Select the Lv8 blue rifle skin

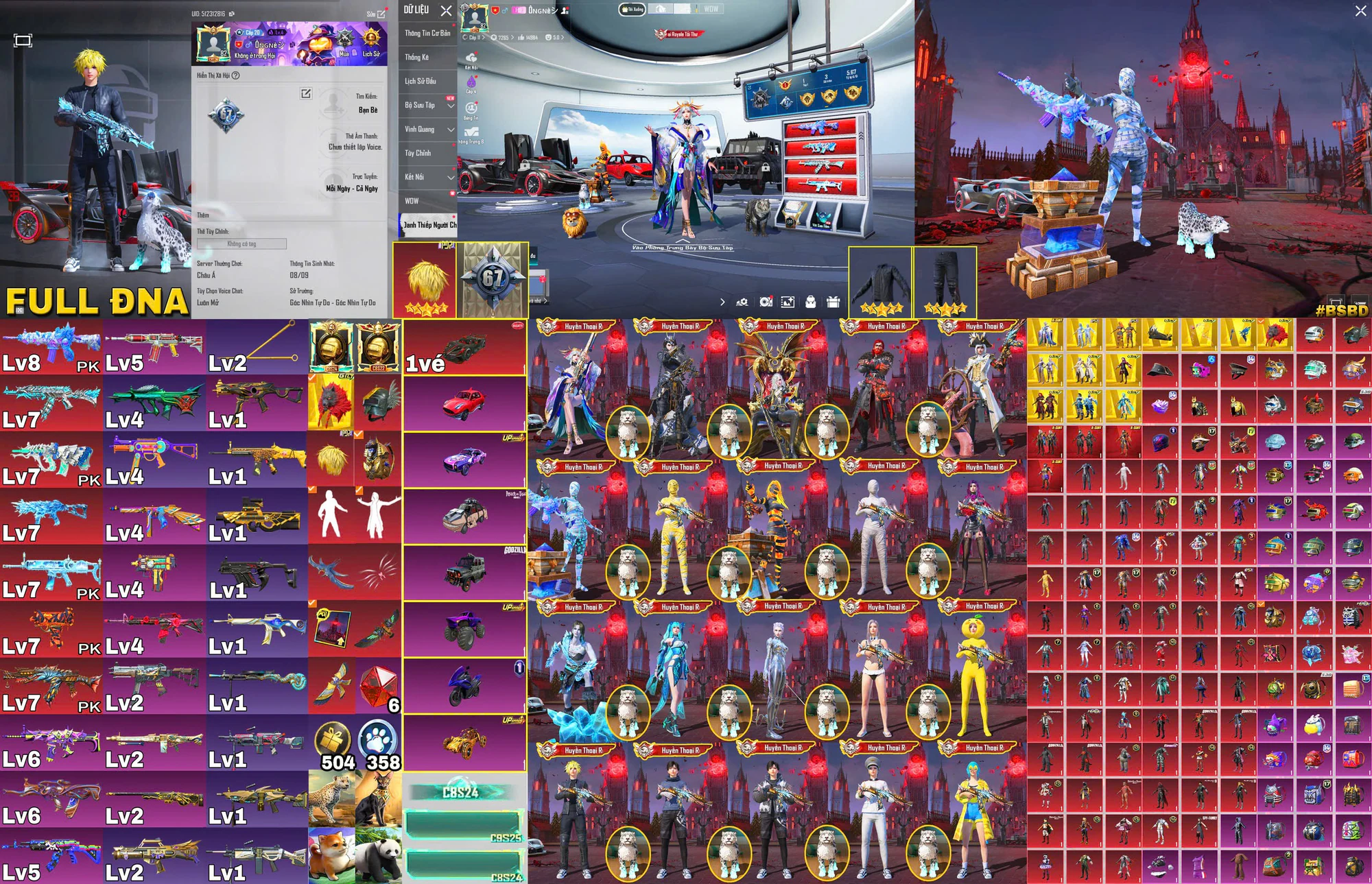(51, 347)
